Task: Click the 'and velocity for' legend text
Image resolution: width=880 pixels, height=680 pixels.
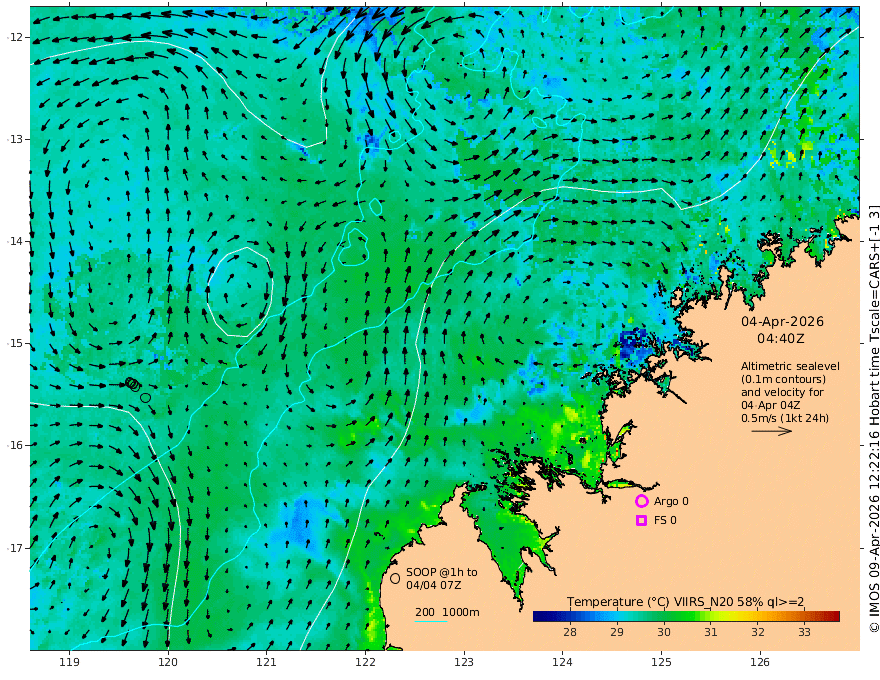Action: click(x=782, y=392)
